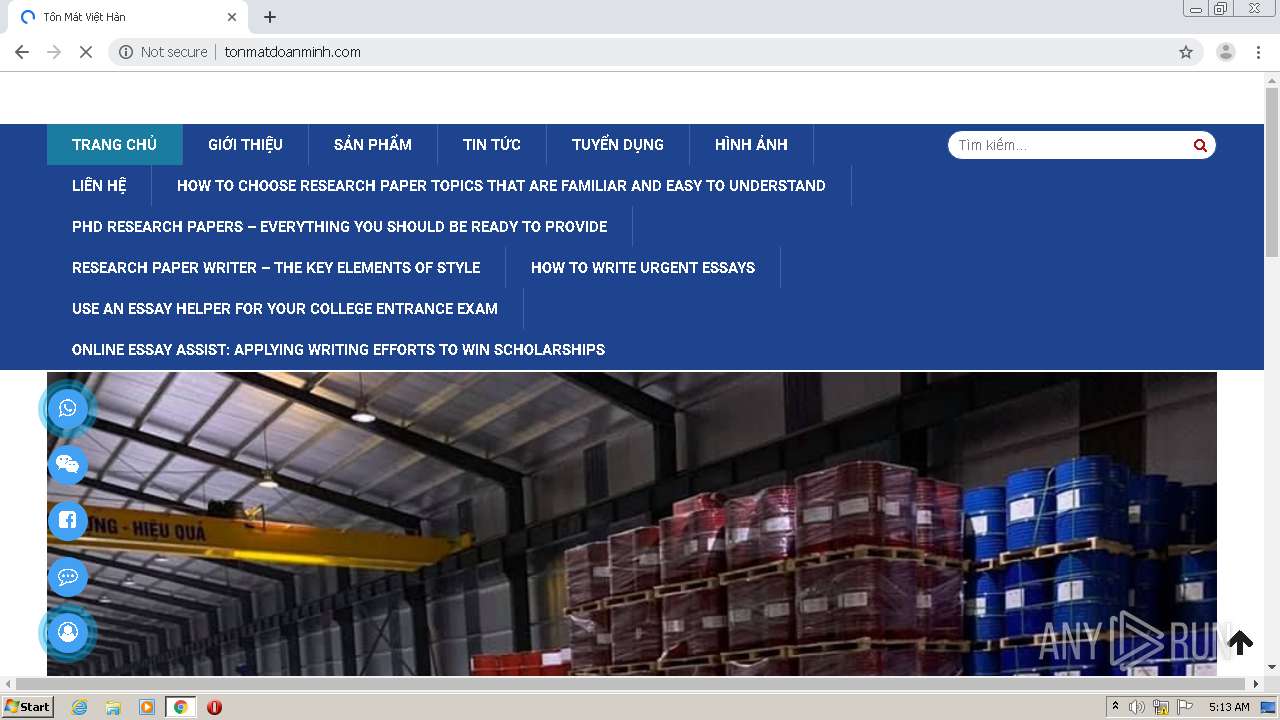1280x720 pixels.
Task: Close the Tôn Mát Việt Hàn tab
Action: pos(232,17)
